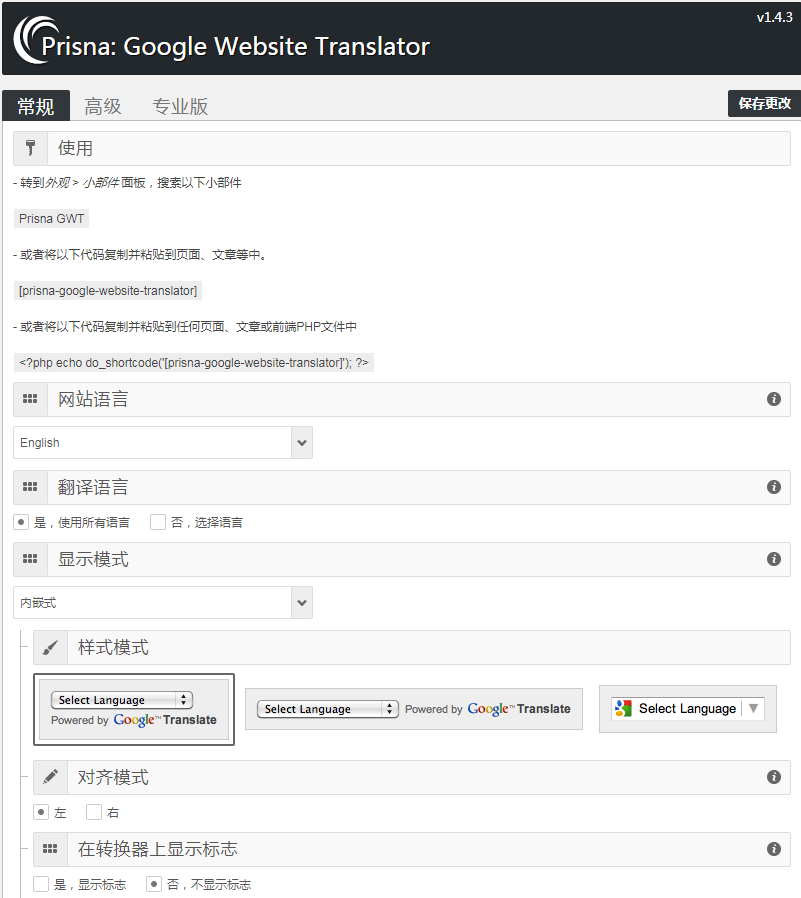Open info icon for 翻译语言 section
Screen dimensions: 801x898
coord(774,487)
